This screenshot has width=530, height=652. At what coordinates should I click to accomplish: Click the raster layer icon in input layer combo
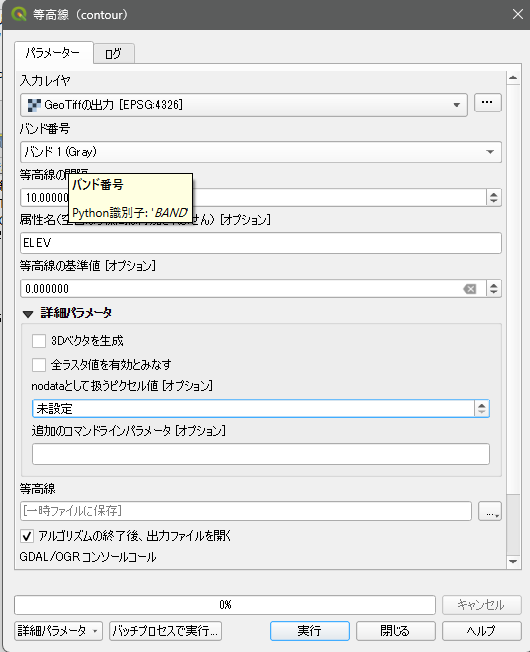[x=34, y=105]
